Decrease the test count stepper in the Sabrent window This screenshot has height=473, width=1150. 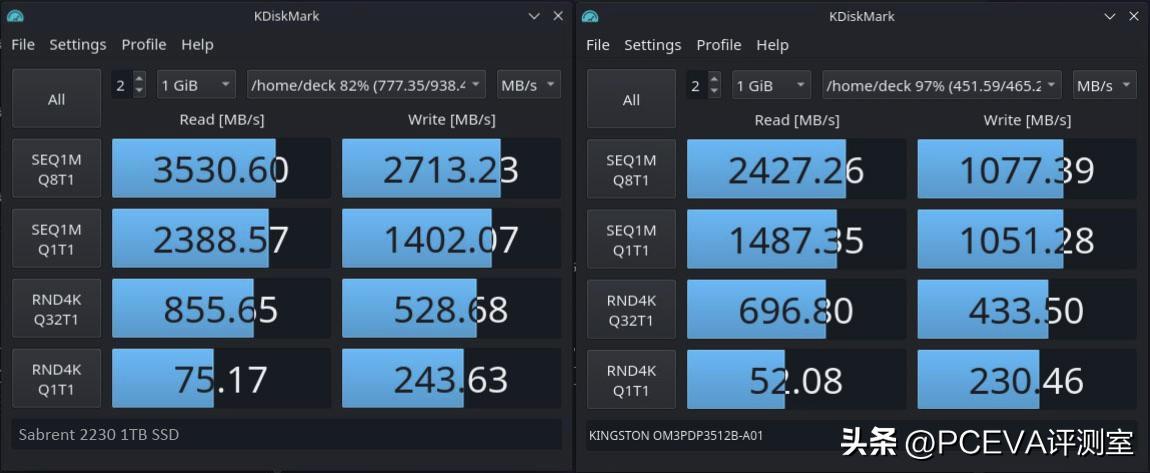(x=139, y=91)
